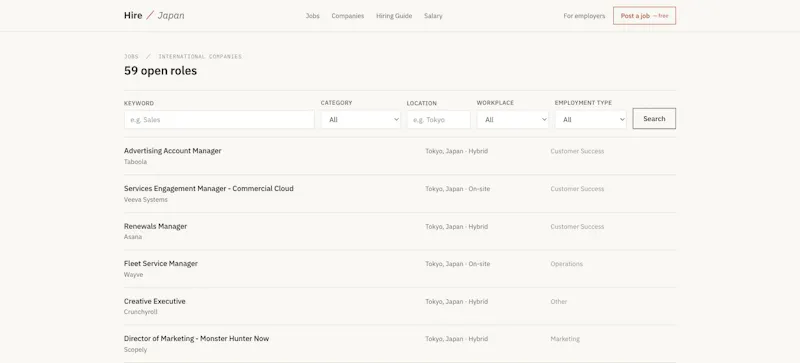Visit the Salary page

[x=433, y=16]
